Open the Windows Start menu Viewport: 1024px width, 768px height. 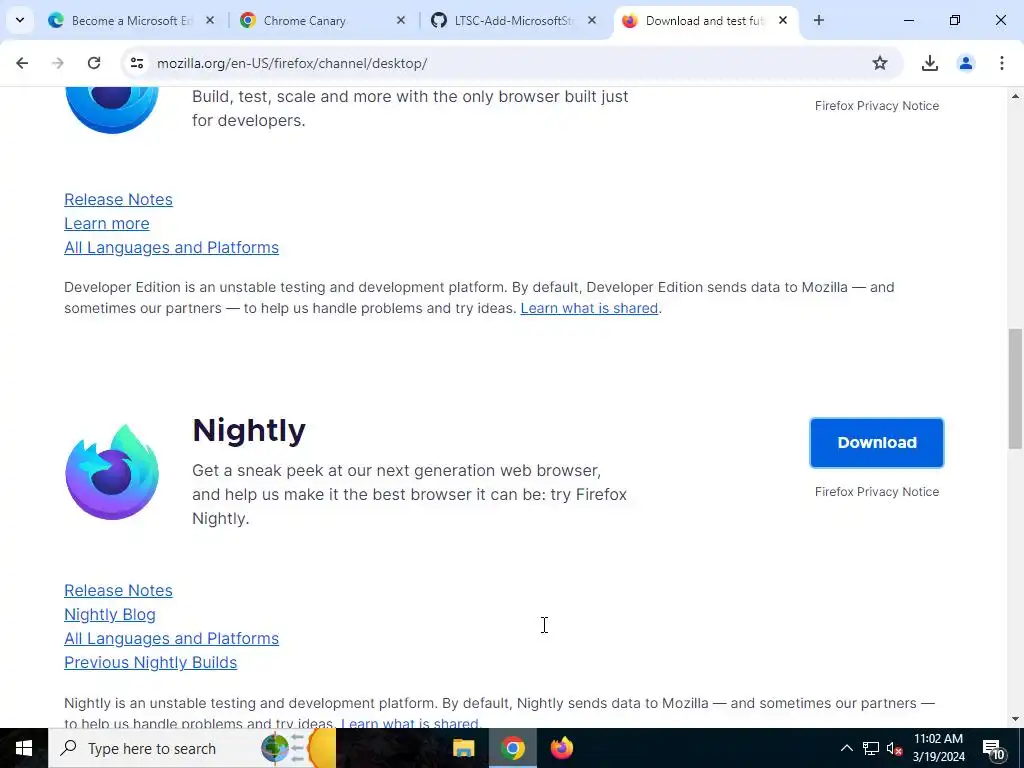pyautogui.click(x=24, y=748)
